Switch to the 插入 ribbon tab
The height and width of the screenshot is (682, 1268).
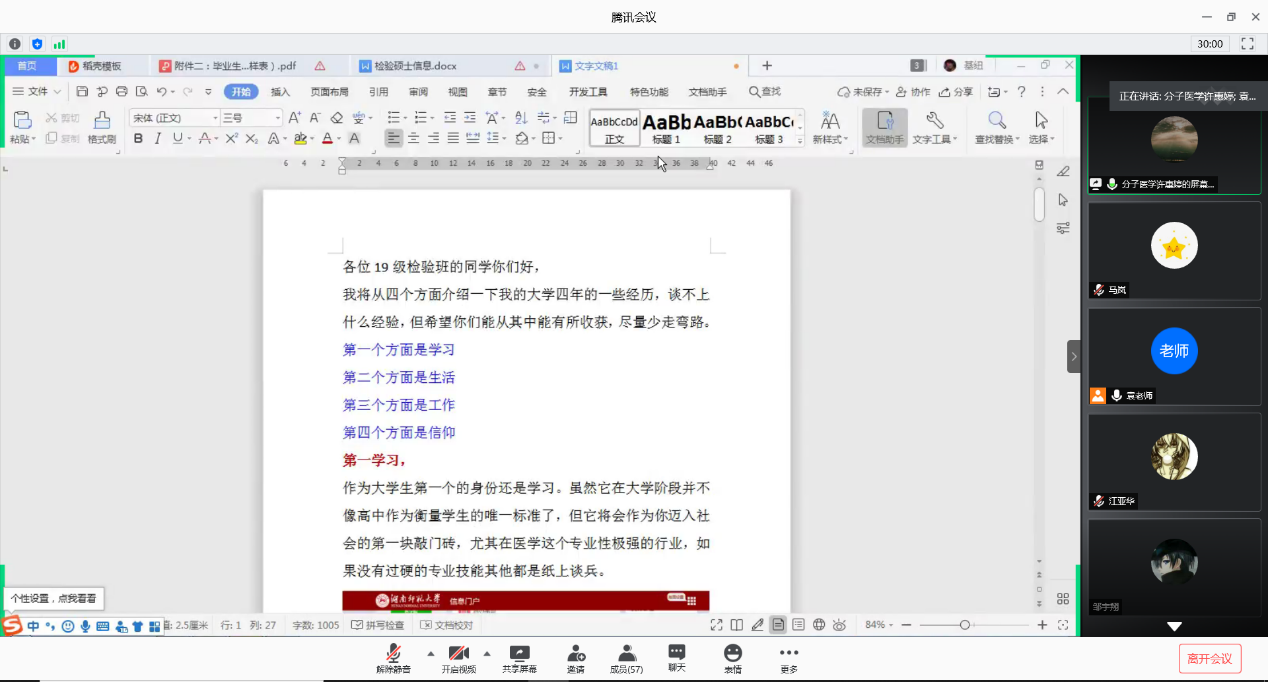pos(280,92)
